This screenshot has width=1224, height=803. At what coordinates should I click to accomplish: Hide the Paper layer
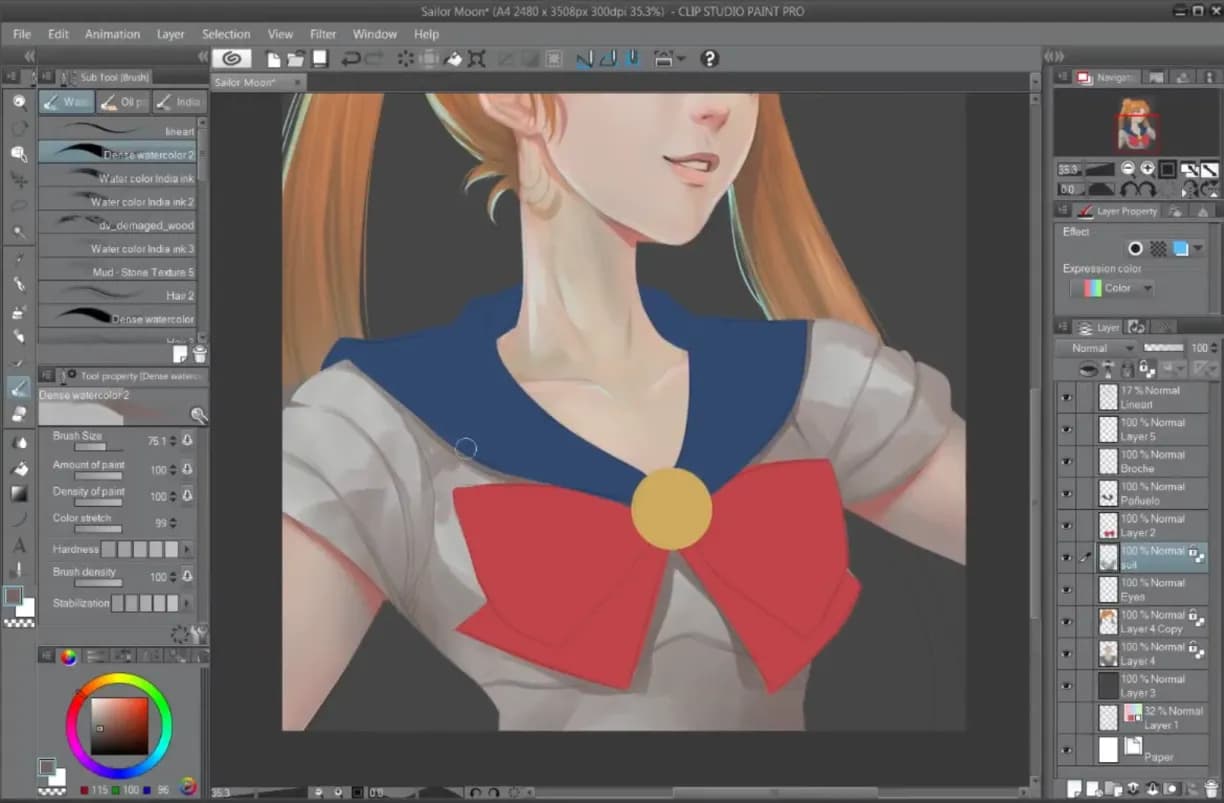[1066, 749]
